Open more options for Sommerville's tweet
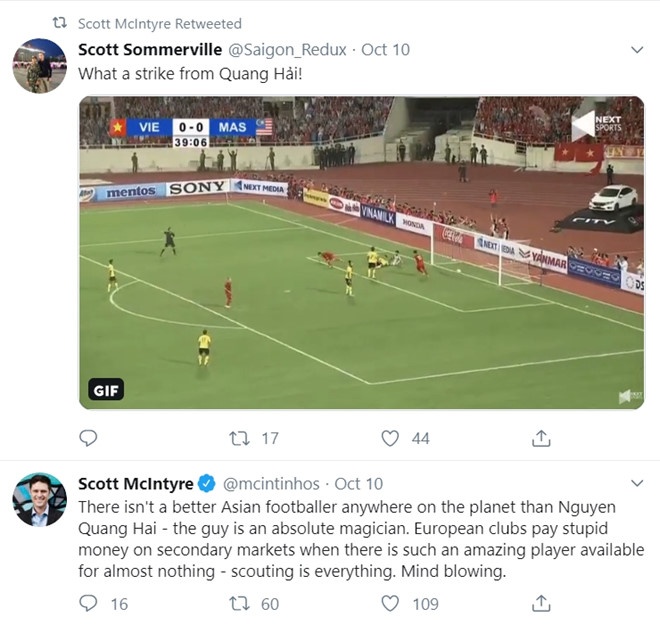This screenshot has height=625, width=660. (x=636, y=49)
